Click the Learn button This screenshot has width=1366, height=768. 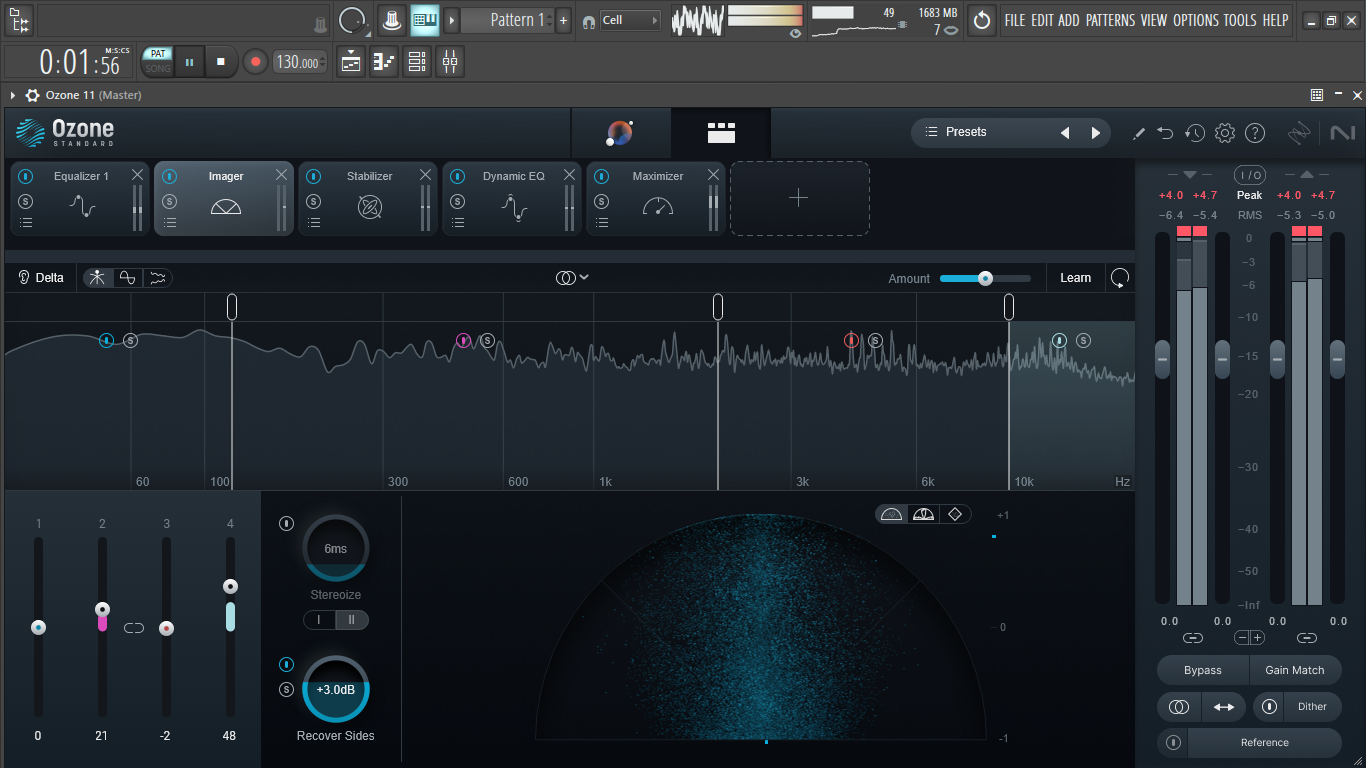coord(1076,278)
